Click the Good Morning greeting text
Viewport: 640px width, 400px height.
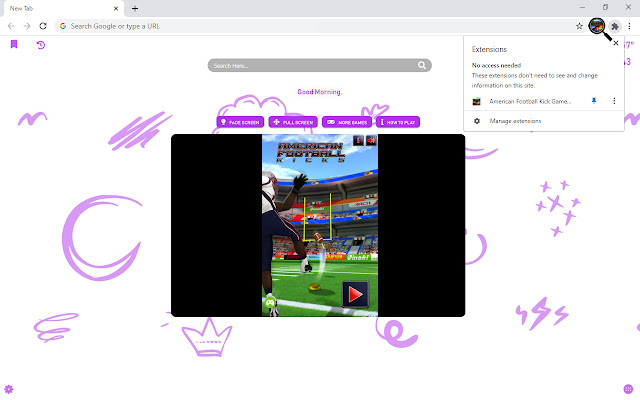click(319, 92)
